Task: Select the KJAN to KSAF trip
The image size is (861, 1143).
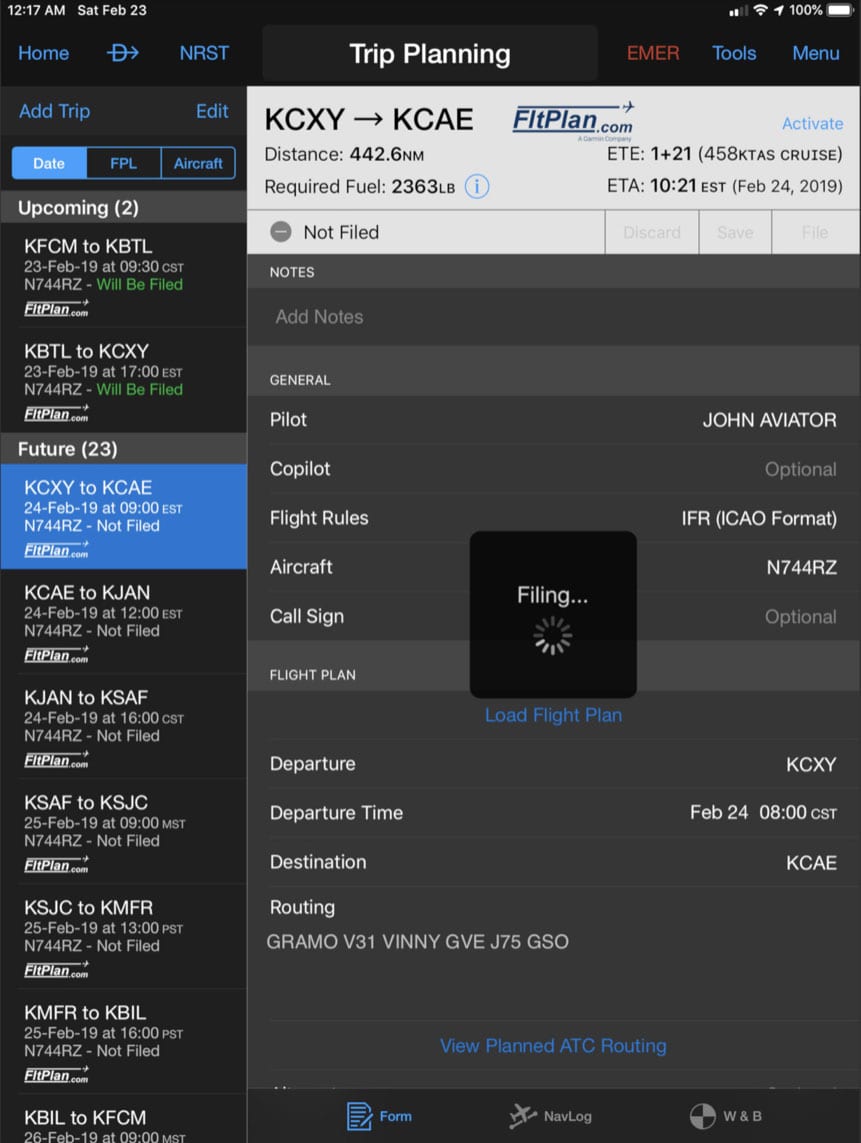Action: 123,726
